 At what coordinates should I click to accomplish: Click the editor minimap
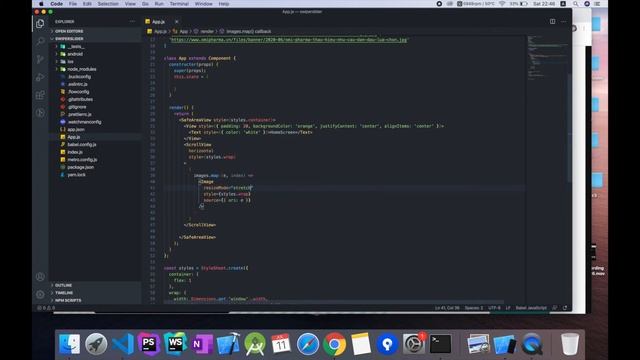coord(547,57)
